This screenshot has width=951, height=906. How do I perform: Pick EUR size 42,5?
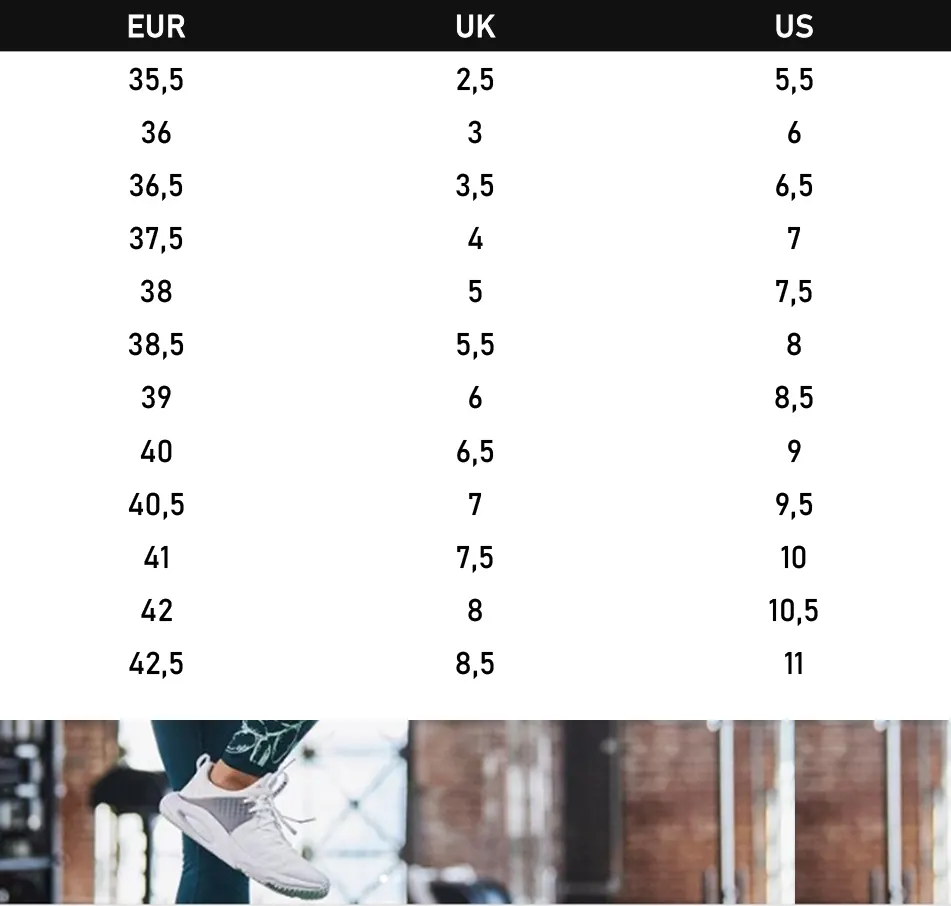(x=156, y=663)
